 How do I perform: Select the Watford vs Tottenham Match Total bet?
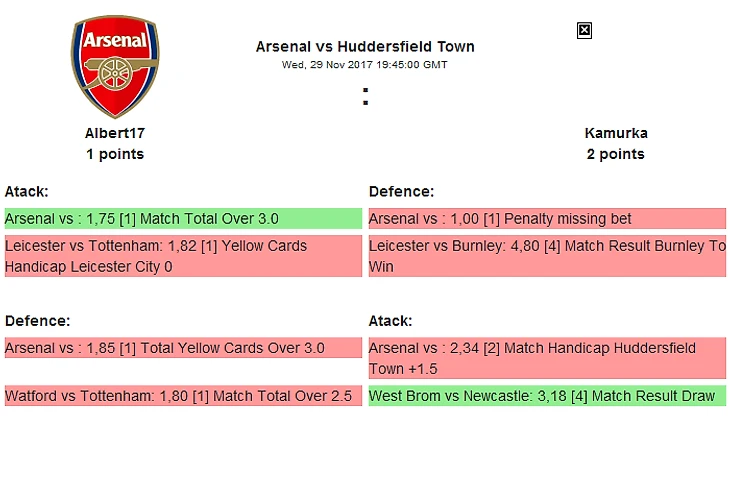pos(183,396)
